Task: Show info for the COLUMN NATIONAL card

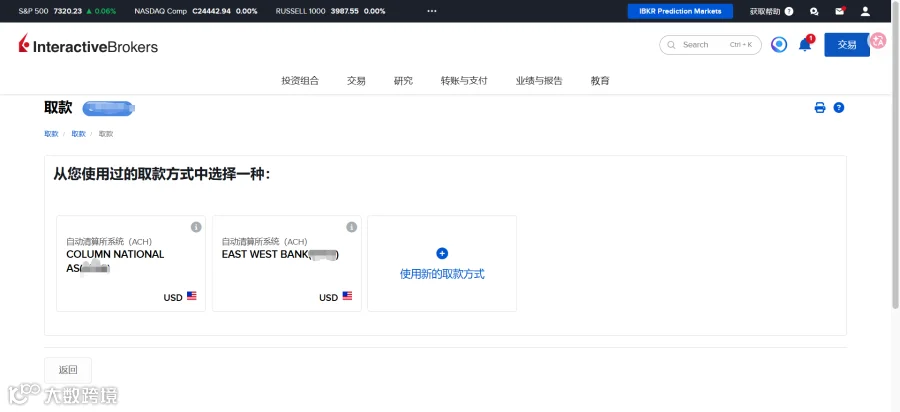Action: tap(196, 227)
